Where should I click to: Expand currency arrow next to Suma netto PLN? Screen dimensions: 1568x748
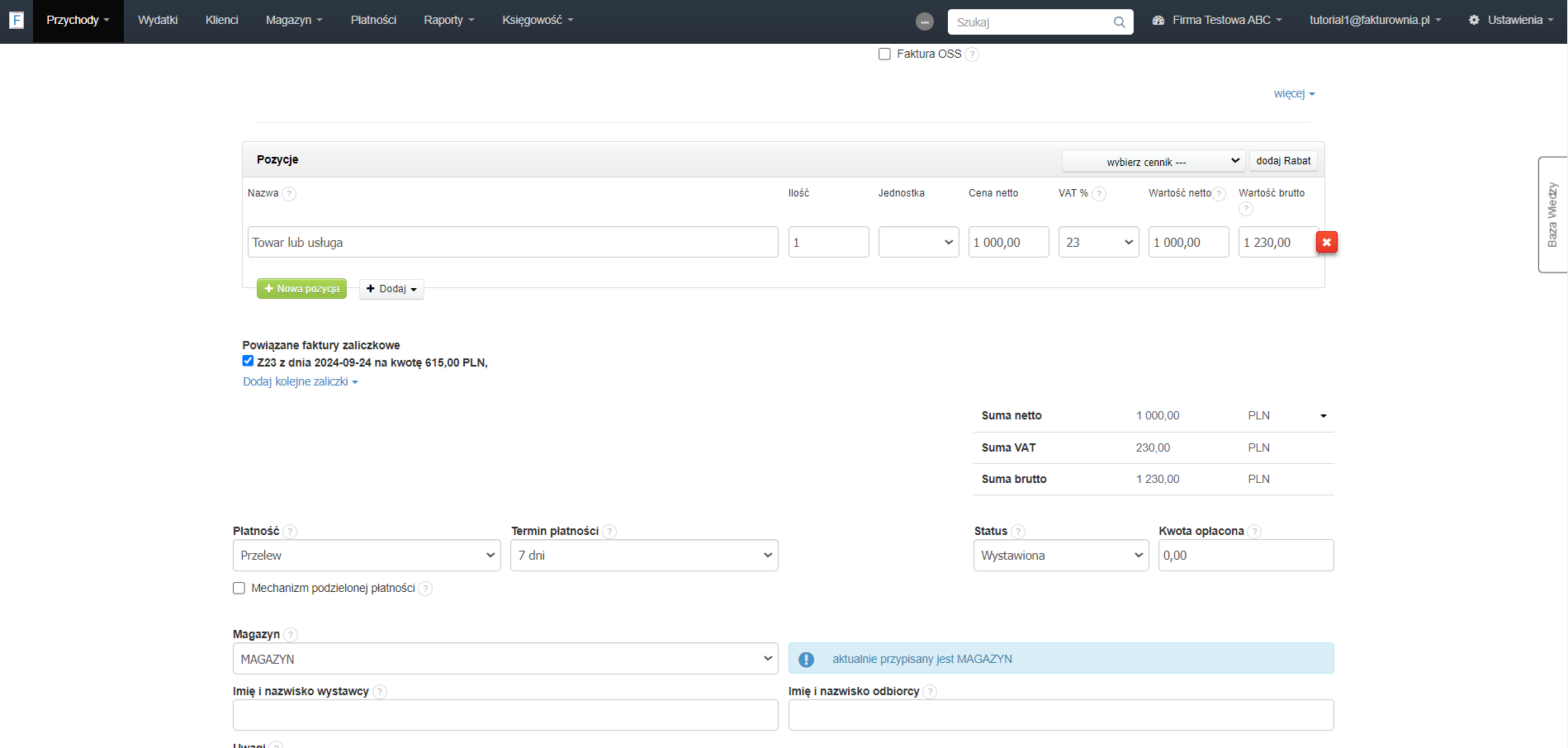click(x=1324, y=416)
